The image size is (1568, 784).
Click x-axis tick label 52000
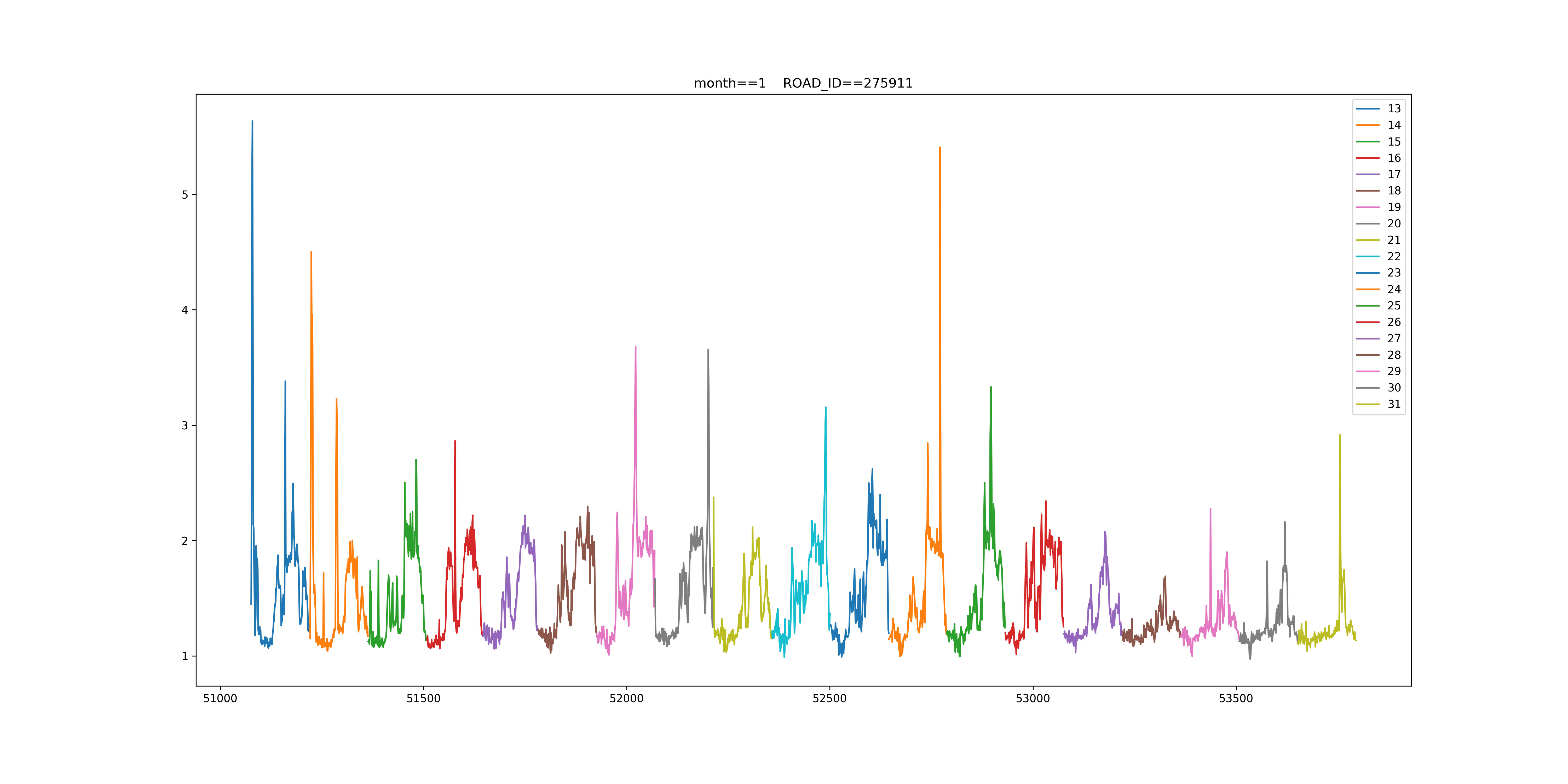pos(626,699)
